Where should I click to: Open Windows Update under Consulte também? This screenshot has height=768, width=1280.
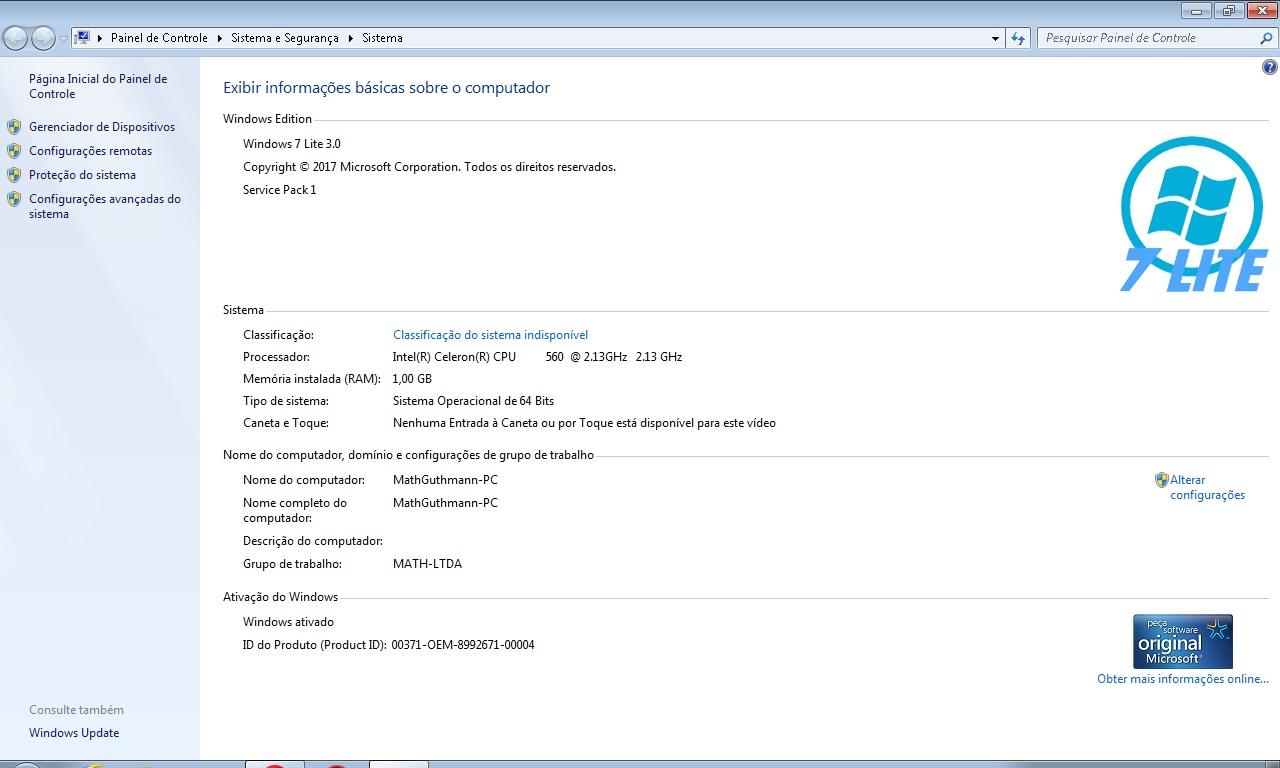(x=74, y=733)
